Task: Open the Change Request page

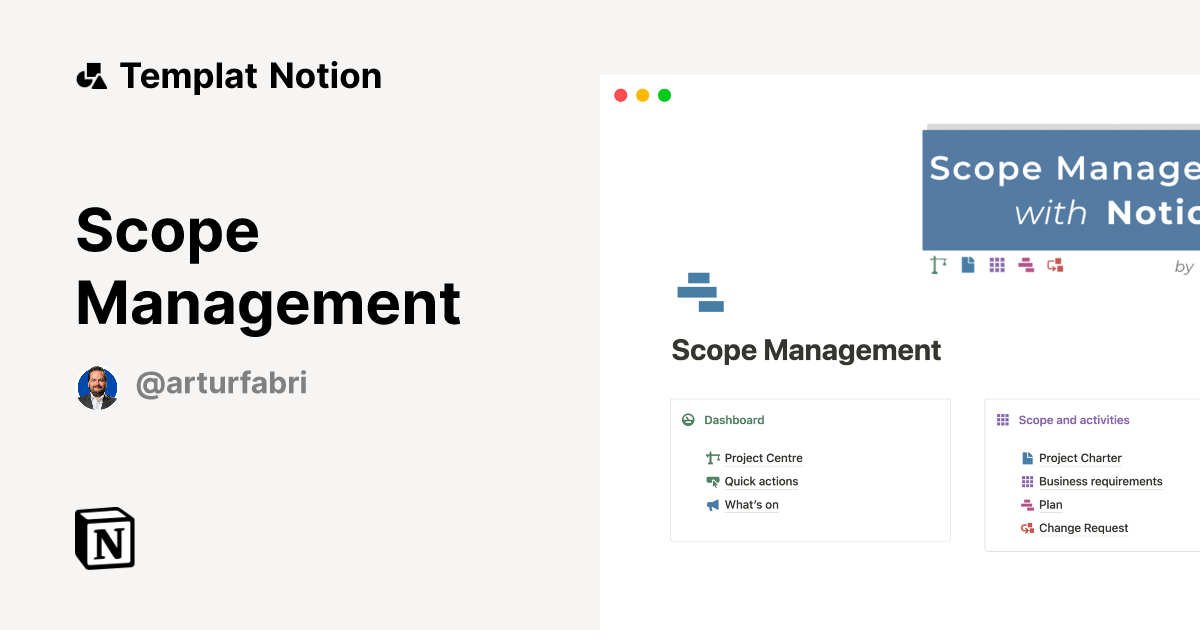Action: click(x=1083, y=528)
